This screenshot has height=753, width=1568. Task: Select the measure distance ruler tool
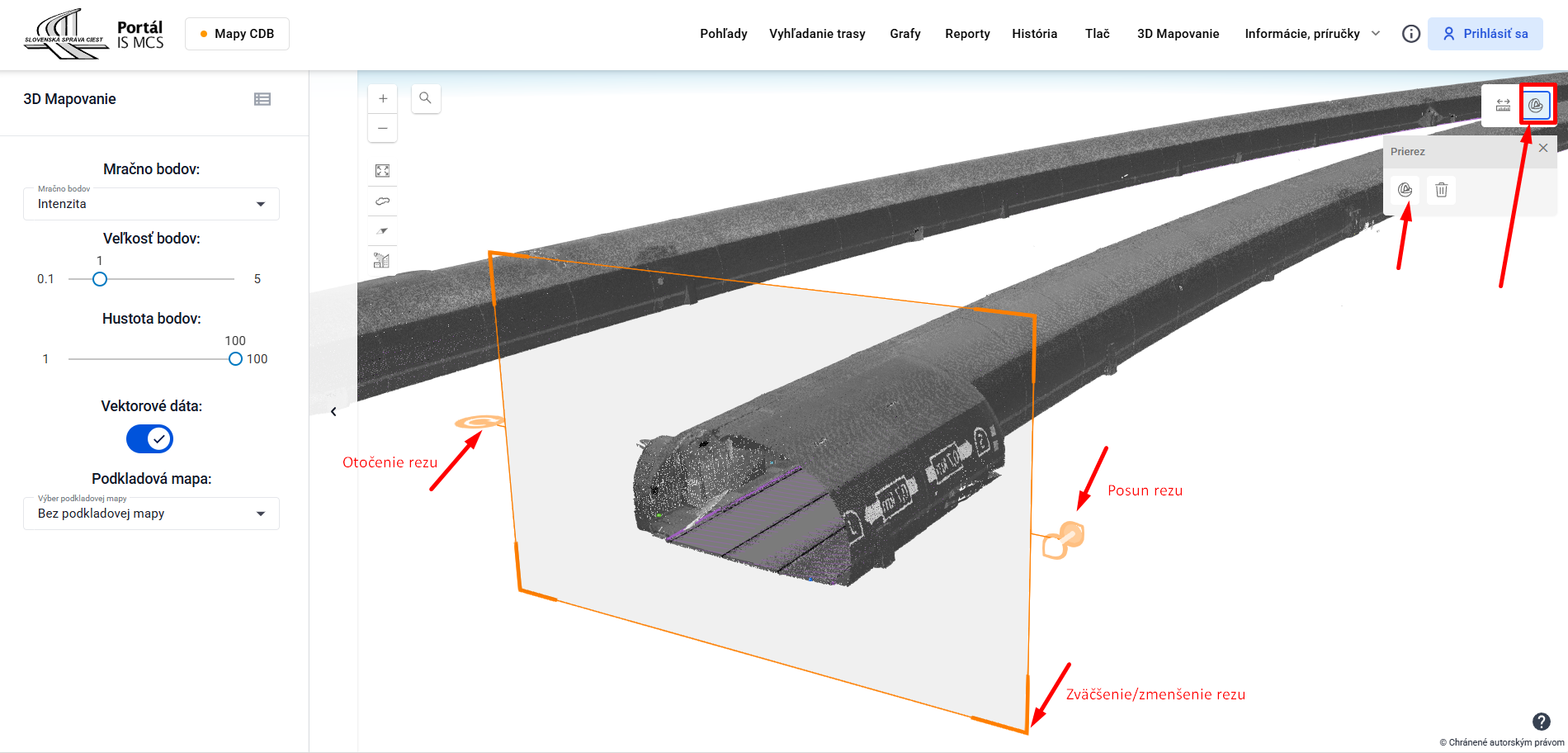pos(1503,105)
